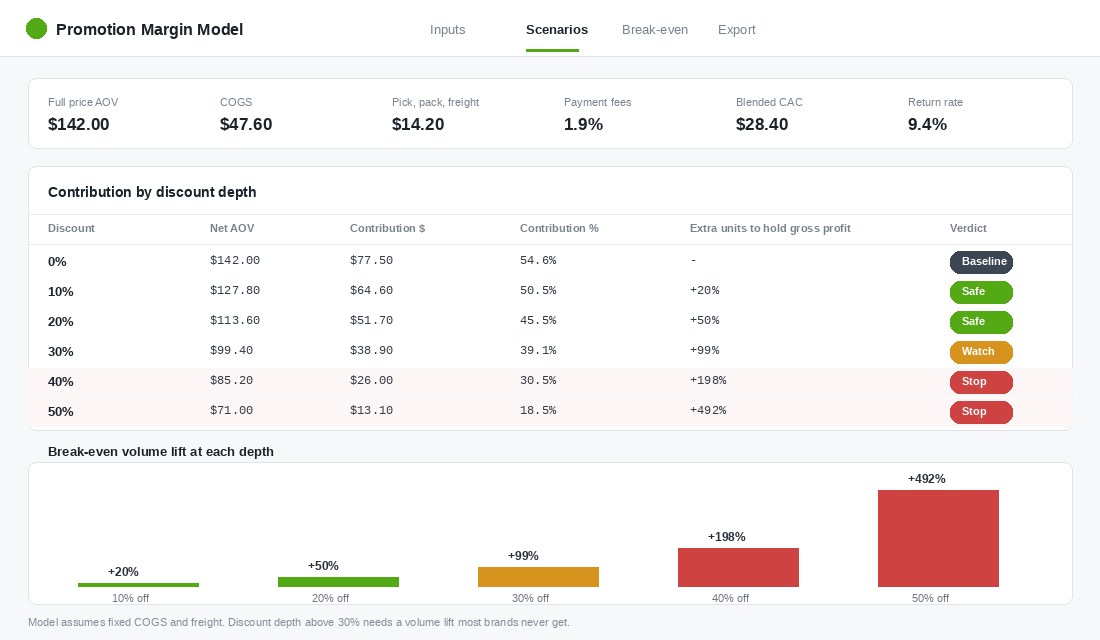Open the Inputs tab
The height and width of the screenshot is (640, 1100).
click(448, 29)
